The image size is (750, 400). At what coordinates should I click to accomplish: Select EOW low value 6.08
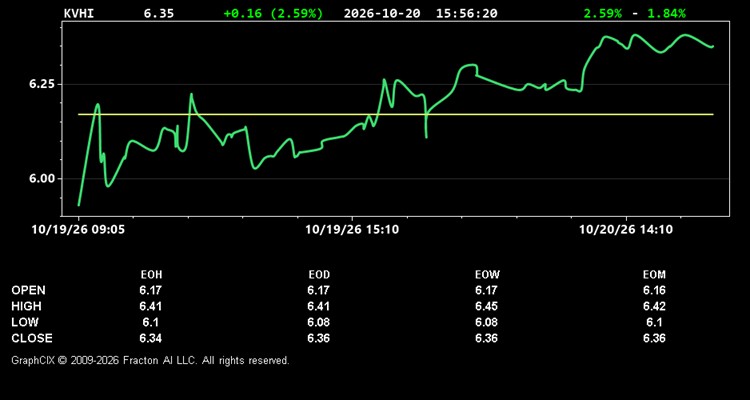[x=486, y=322]
